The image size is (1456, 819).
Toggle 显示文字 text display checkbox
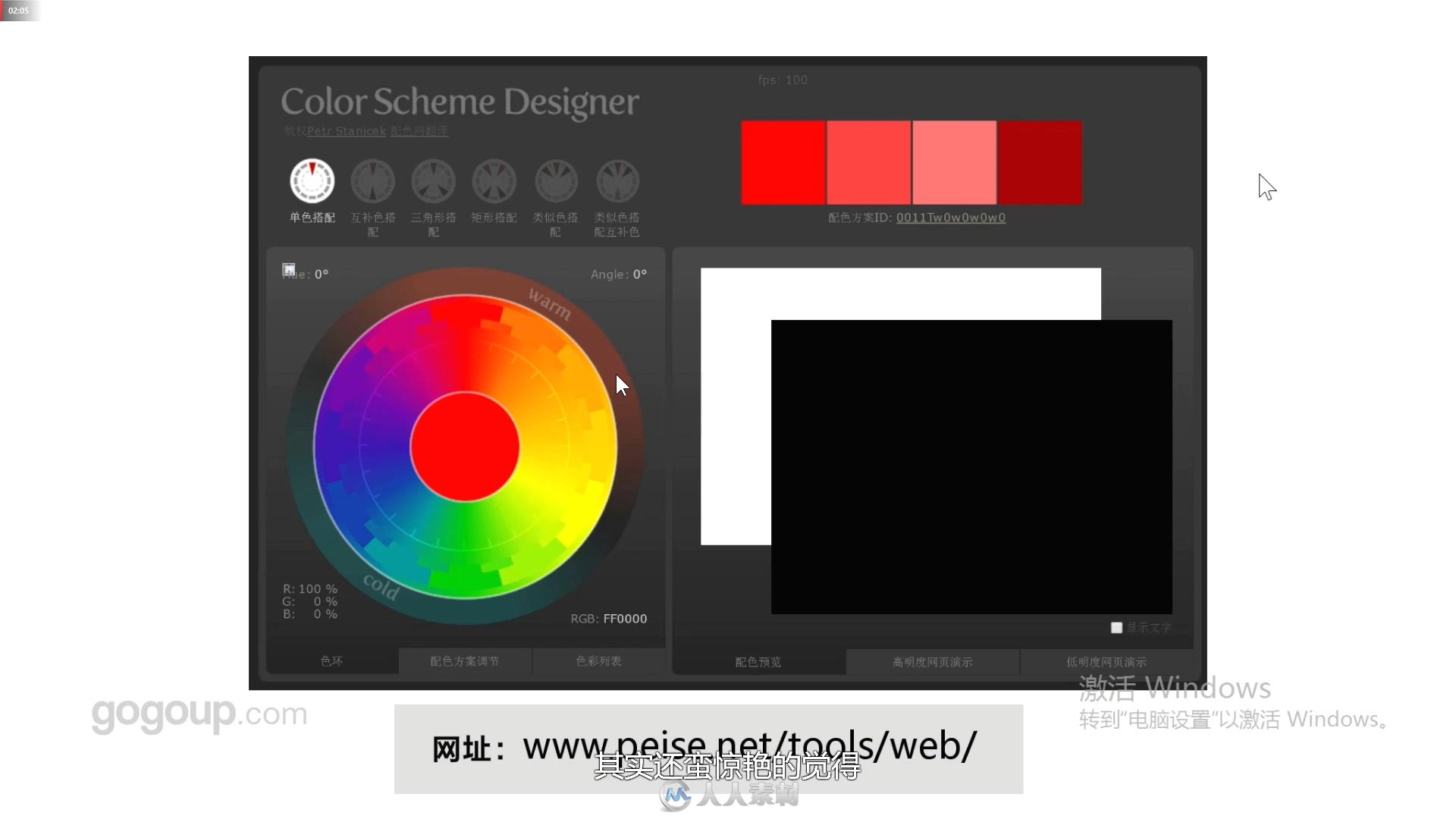point(1117,627)
